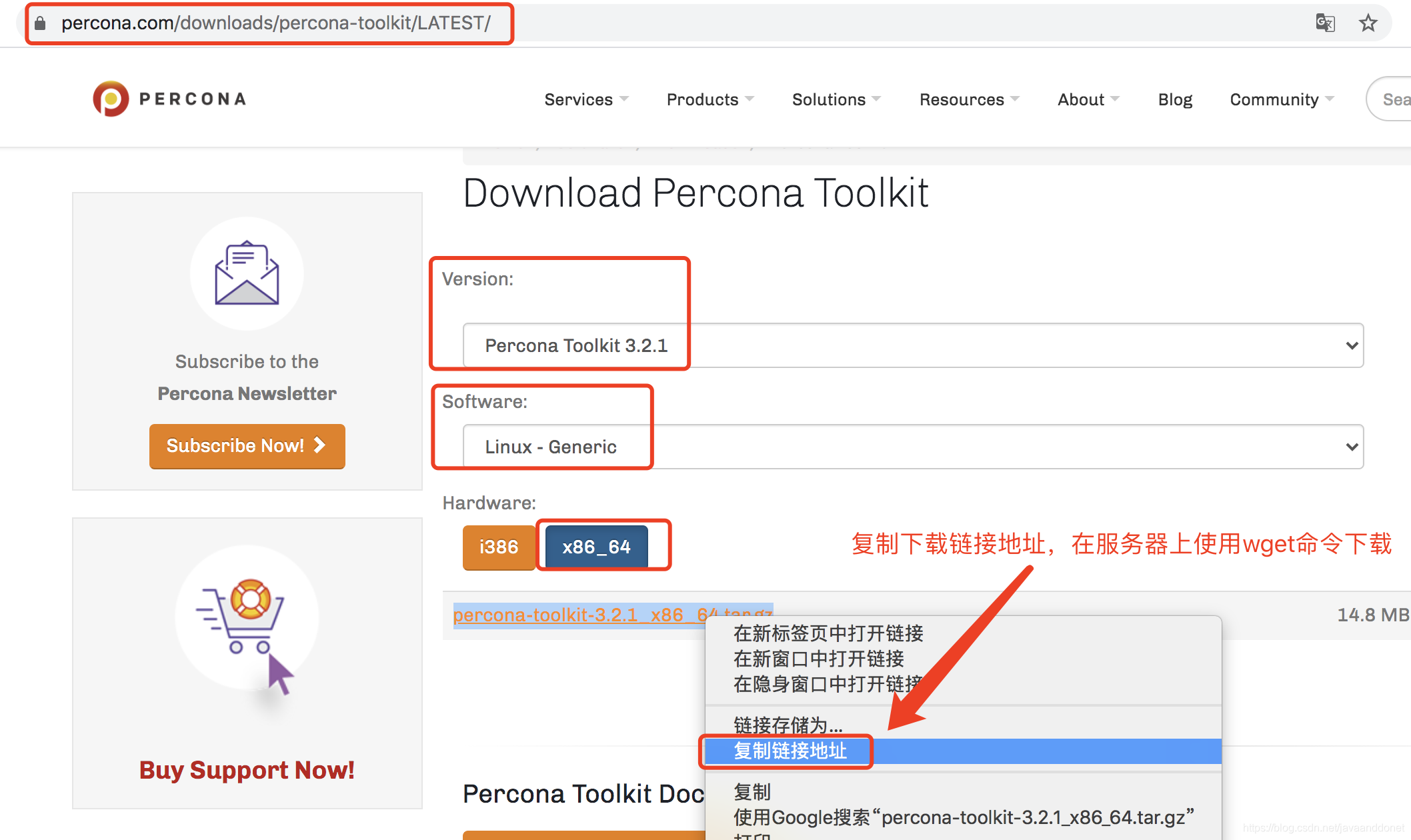Select the i386 hardware option
The width and height of the screenshot is (1411, 840).
point(498,547)
